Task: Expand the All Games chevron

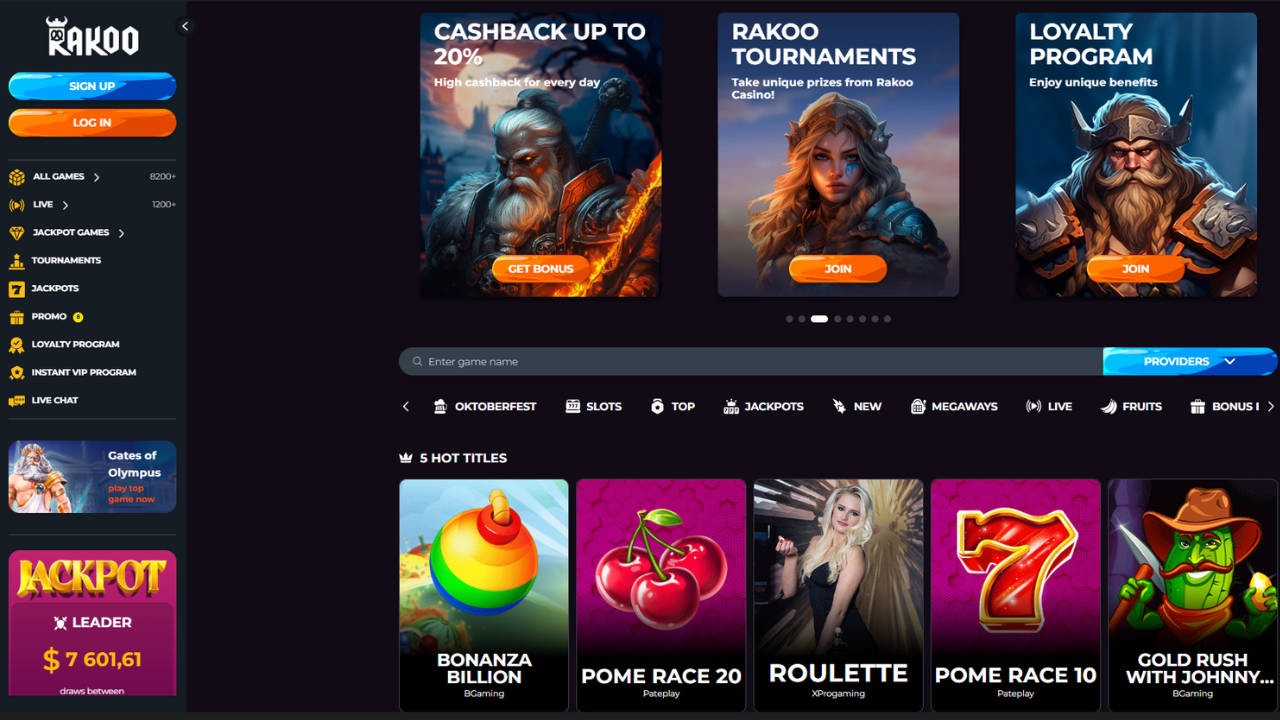Action: tap(97, 177)
